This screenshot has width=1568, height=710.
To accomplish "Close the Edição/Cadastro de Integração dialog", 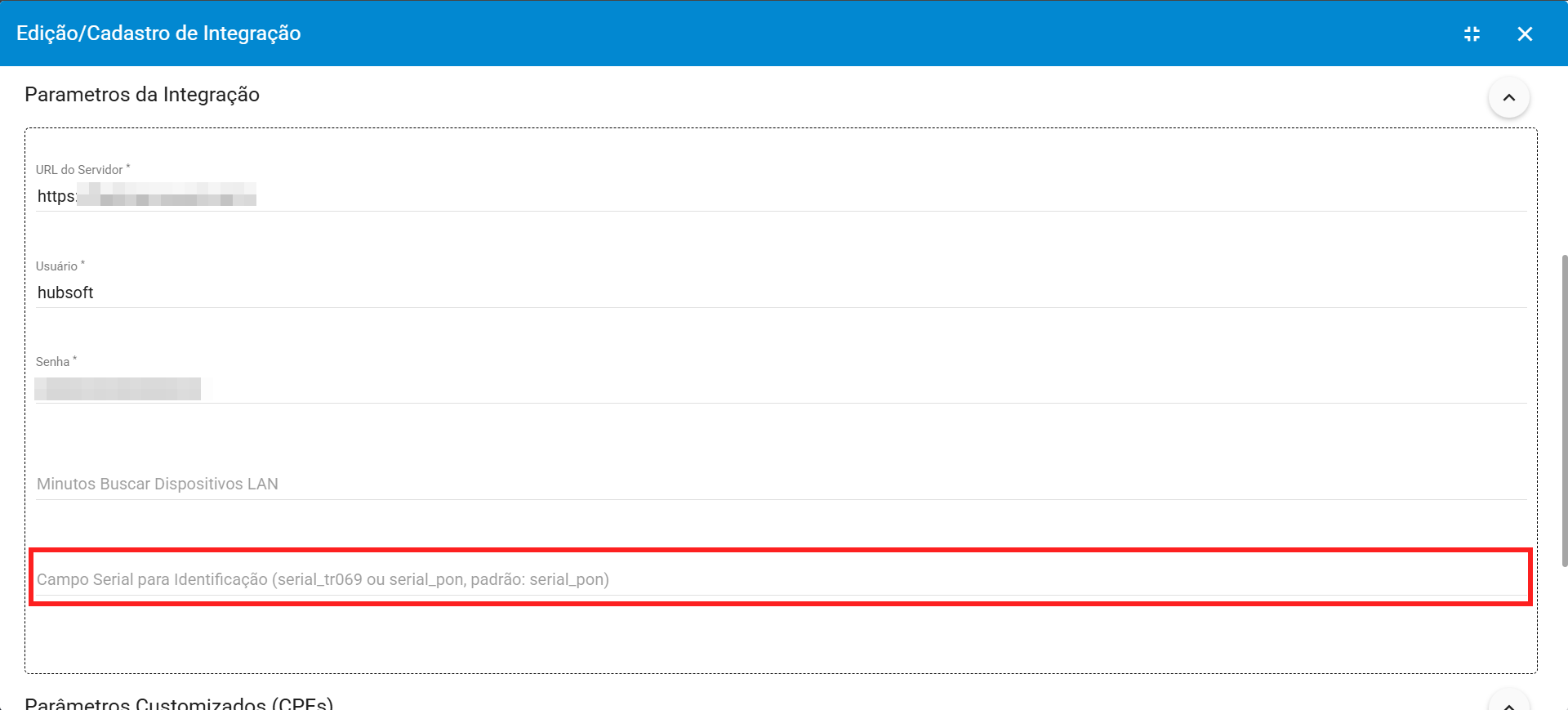I will pyautogui.click(x=1525, y=33).
